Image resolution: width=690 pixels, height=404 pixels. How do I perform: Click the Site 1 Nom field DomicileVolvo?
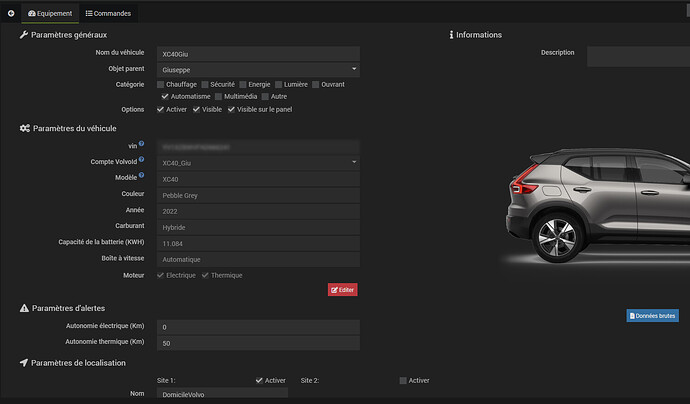[x=222, y=393]
